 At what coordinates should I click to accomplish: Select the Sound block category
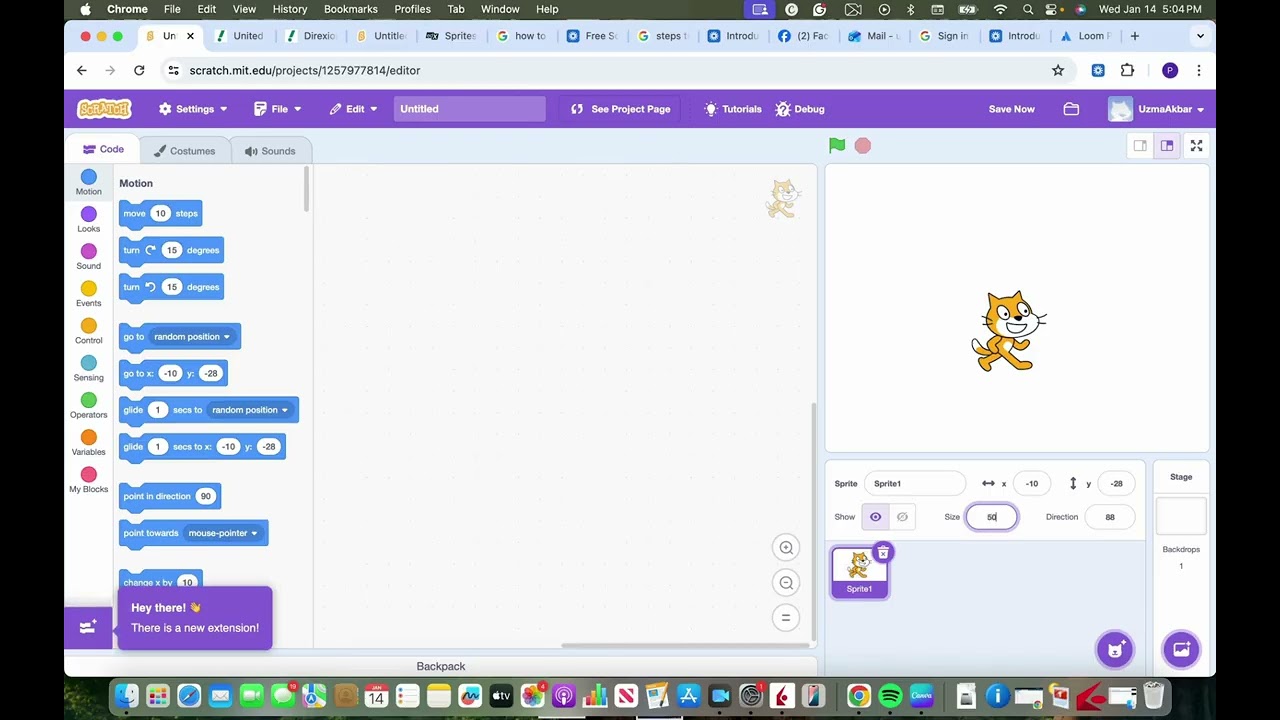tap(89, 257)
